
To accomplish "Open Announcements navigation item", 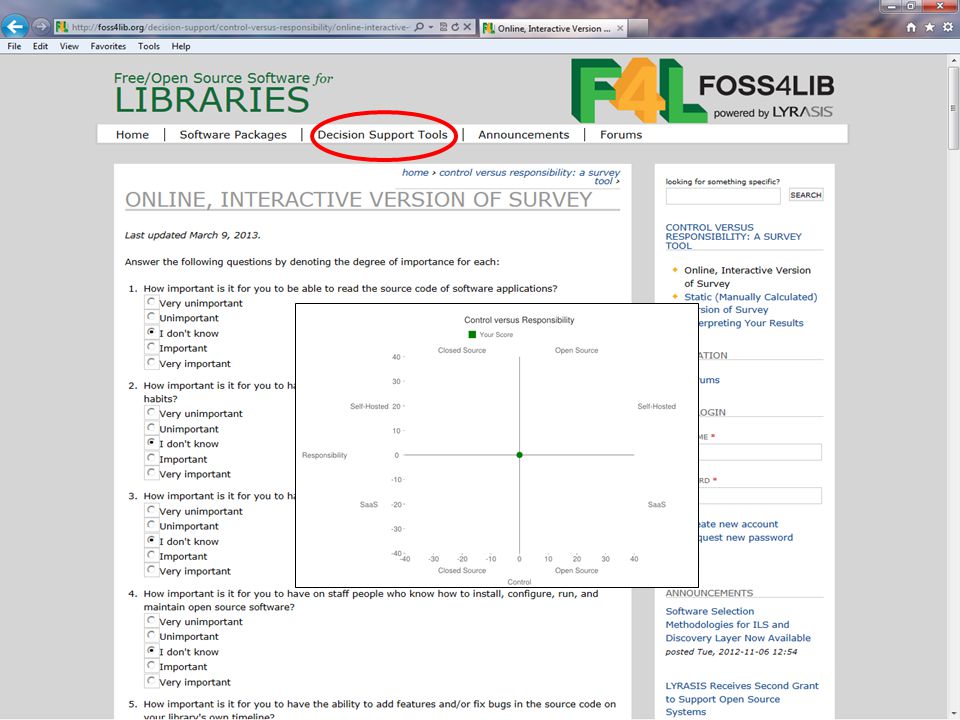I will [x=523, y=135].
